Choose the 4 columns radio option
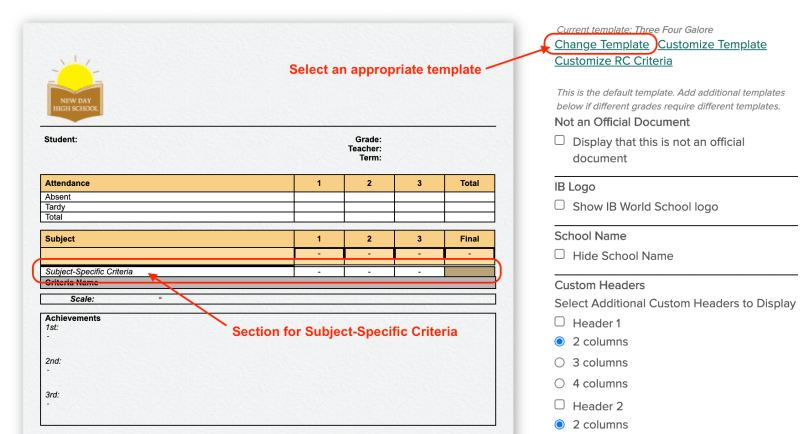Viewport: 809px width, 434px height. [560, 383]
